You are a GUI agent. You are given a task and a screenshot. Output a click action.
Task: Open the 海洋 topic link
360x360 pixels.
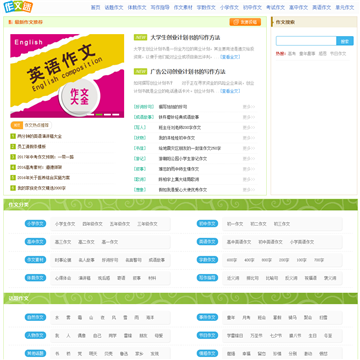[150, 318]
